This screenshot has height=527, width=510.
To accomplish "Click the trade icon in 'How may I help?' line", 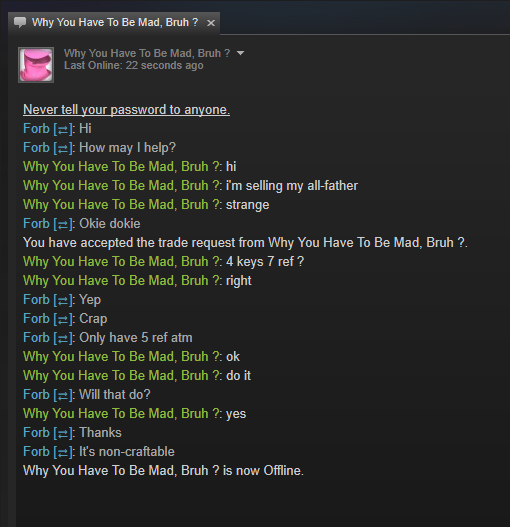I will click(63, 149).
